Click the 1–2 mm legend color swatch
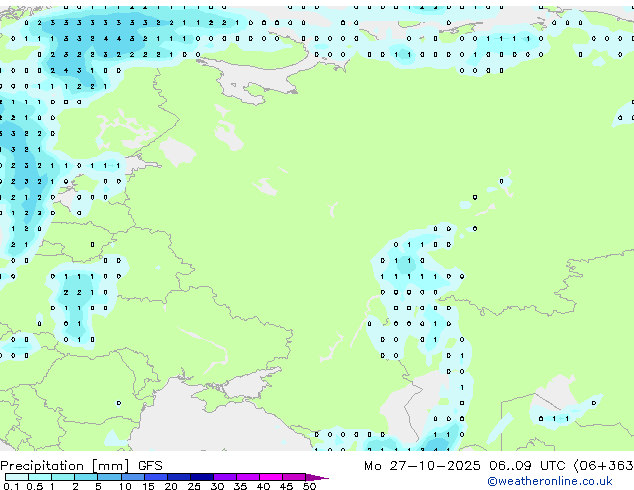Viewport: 634px width, 490px height. (x=63, y=477)
